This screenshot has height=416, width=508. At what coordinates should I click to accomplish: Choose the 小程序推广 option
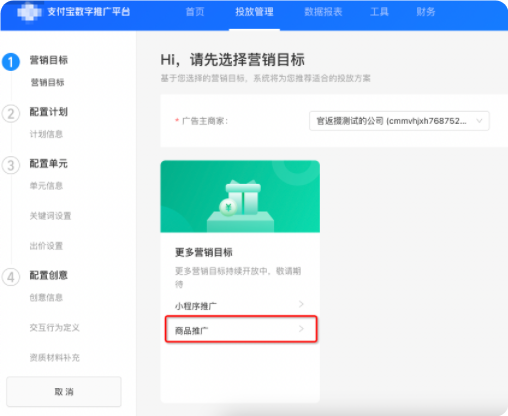[x=240, y=305]
